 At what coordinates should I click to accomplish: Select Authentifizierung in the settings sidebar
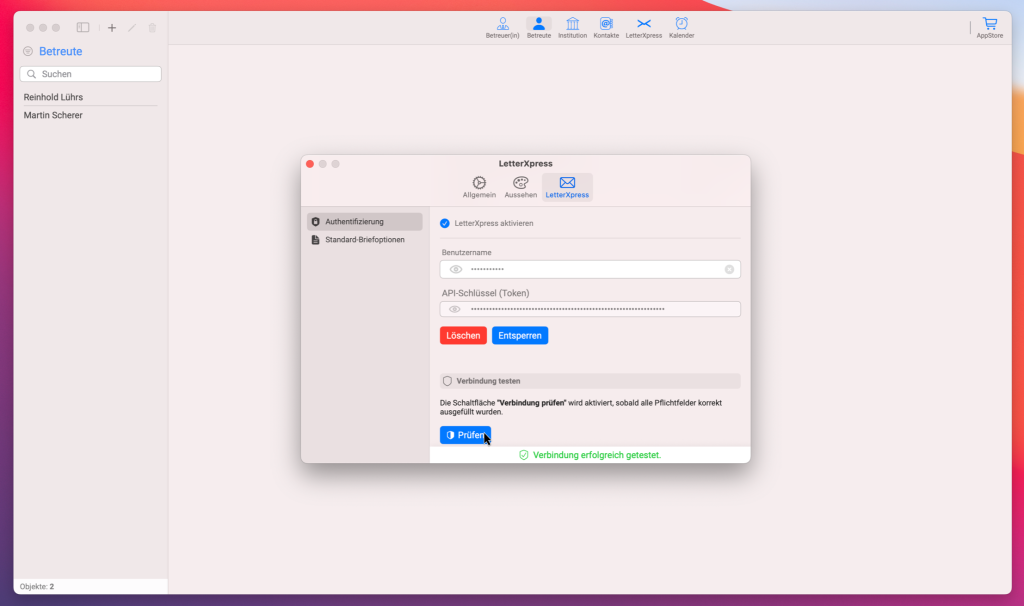coord(364,222)
